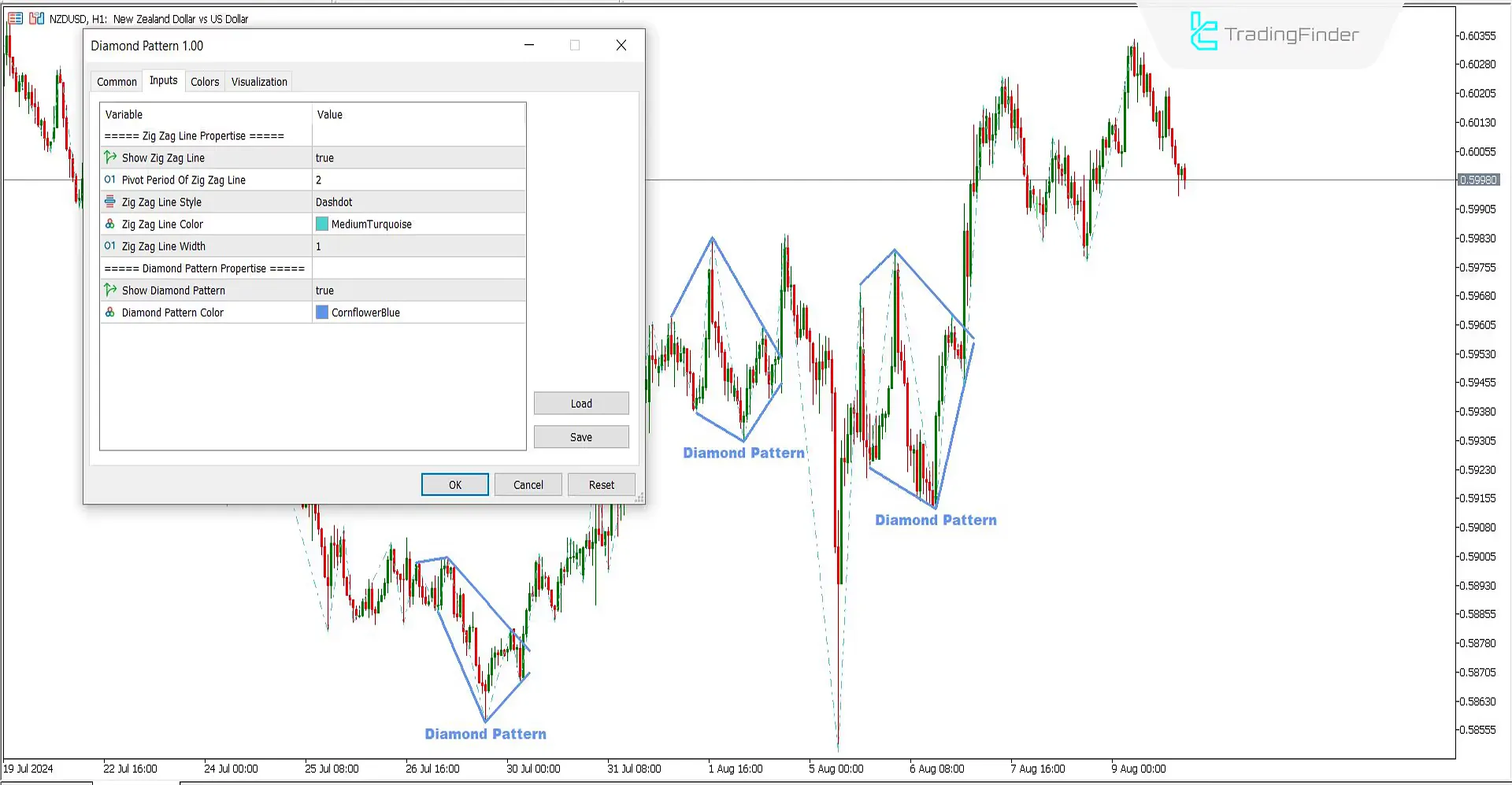The height and width of the screenshot is (785, 1512).
Task: Click the Load button
Action: [x=580, y=402]
